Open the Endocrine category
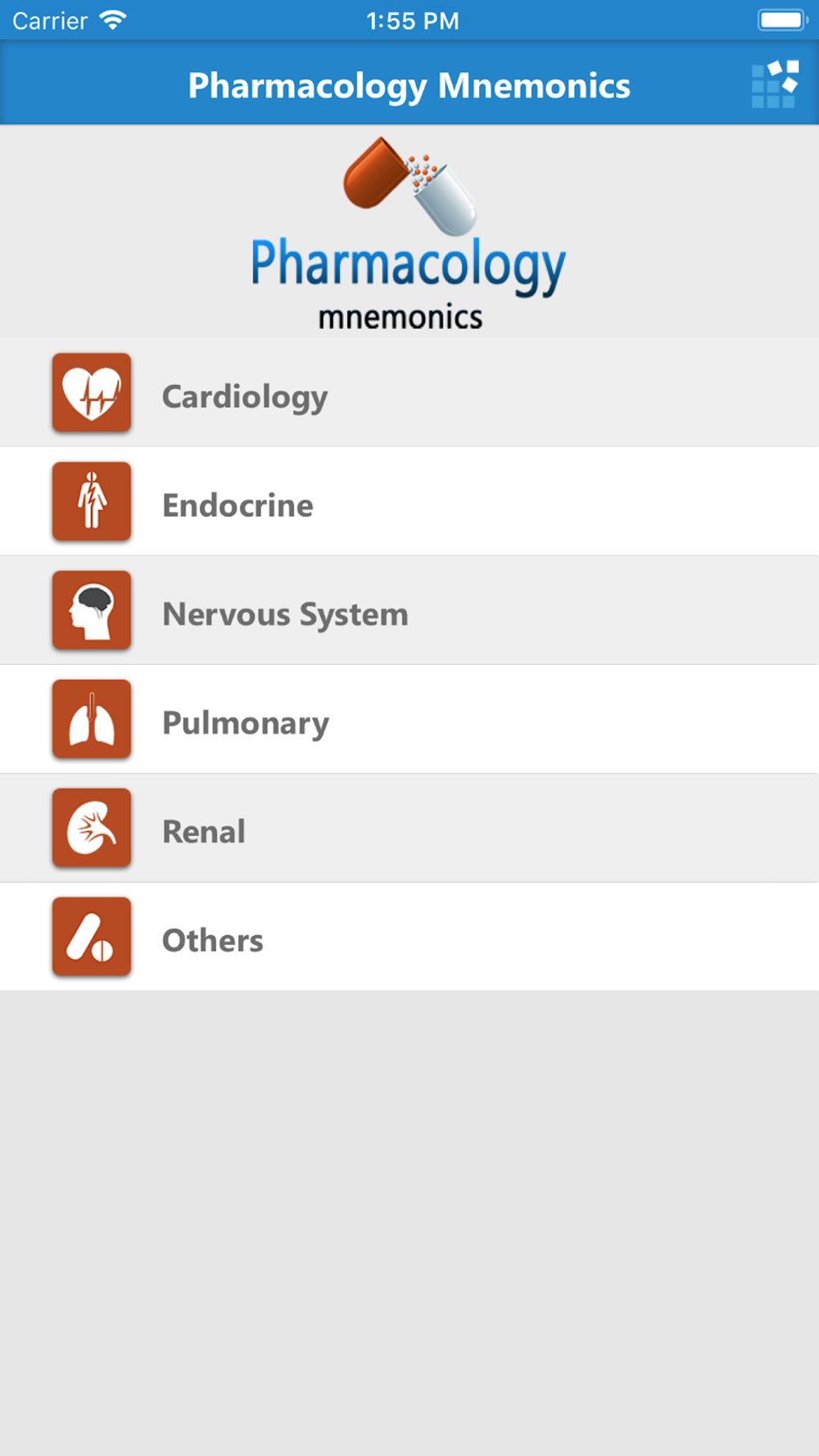Screen dimensions: 819x1456 click(x=409, y=501)
